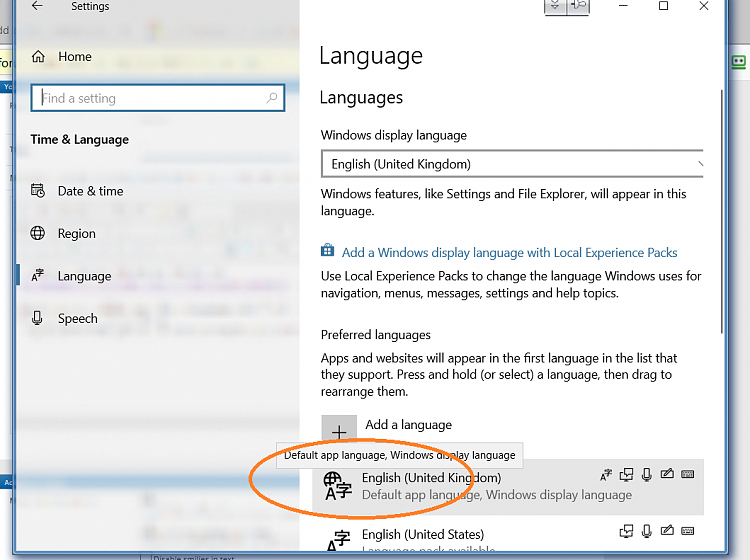Click United Kingdom speech recognition microphone icon
The image size is (750, 560).
[647, 474]
